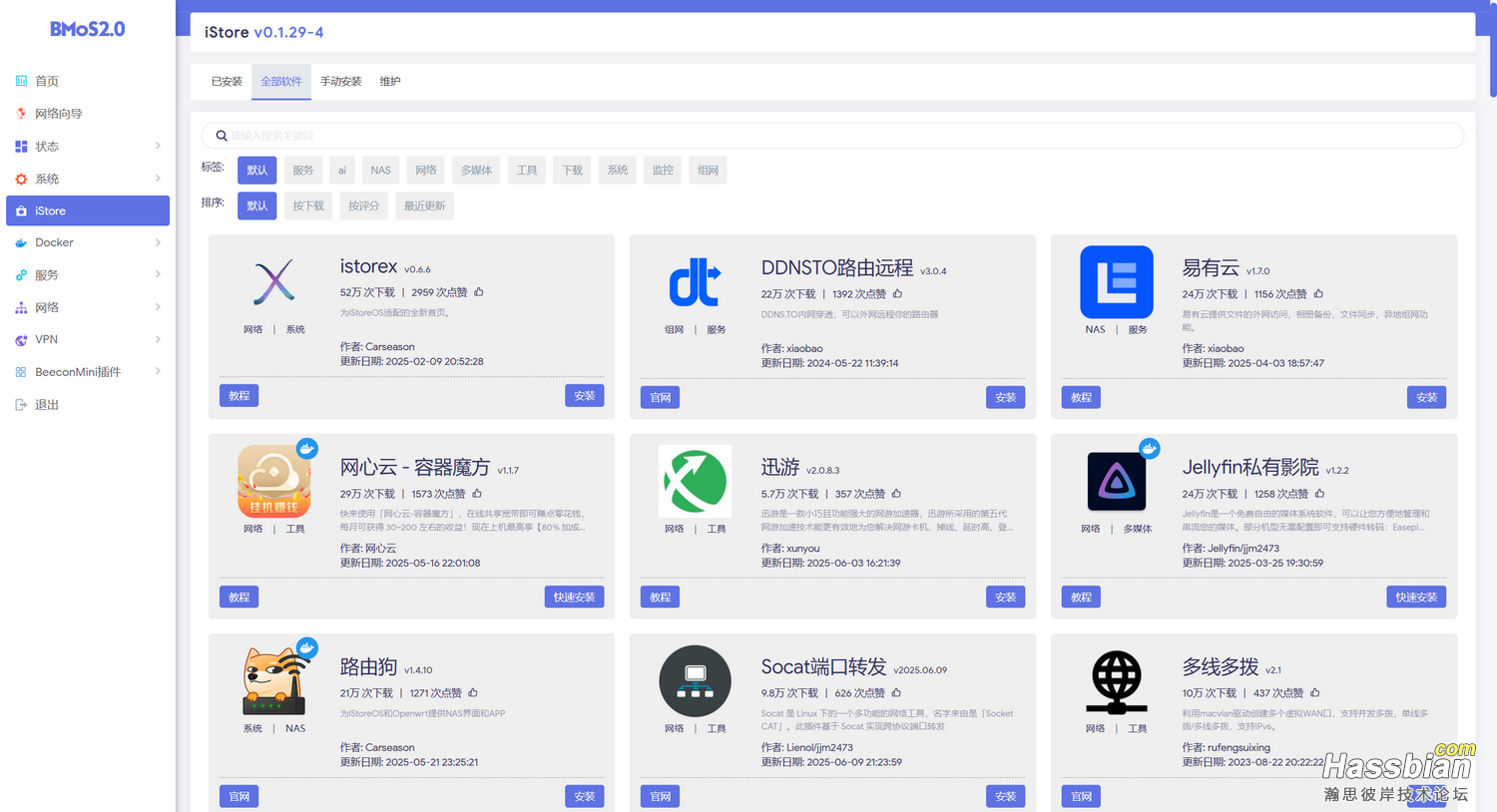This screenshot has width=1497, height=812.
Task: Open the 手动安装 tab
Action: pos(341,82)
